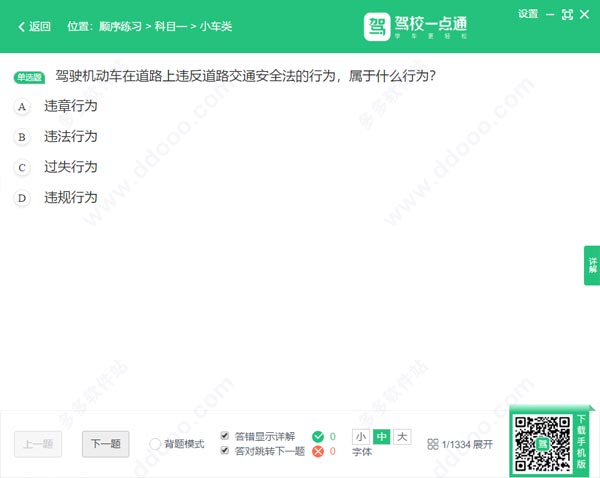Set font size to 小
This screenshot has width=600, height=478.
pos(361,437)
